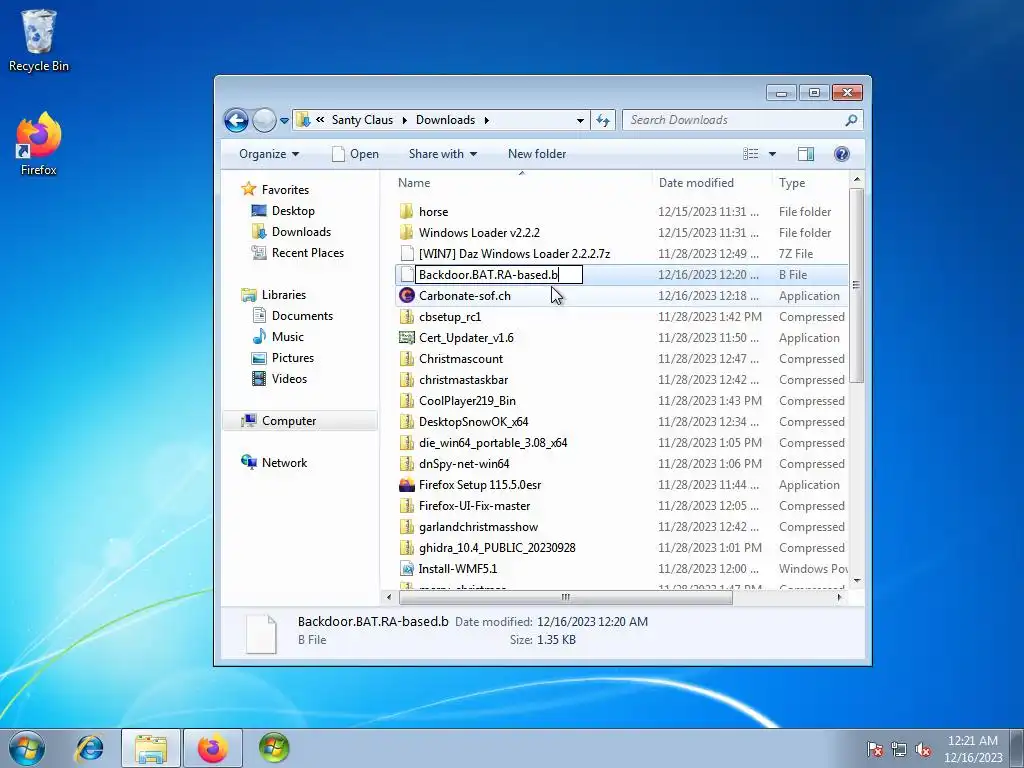Screen dimensions: 1024x768
Task: Click the Refresh button beside address bar
Action: (x=603, y=120)
